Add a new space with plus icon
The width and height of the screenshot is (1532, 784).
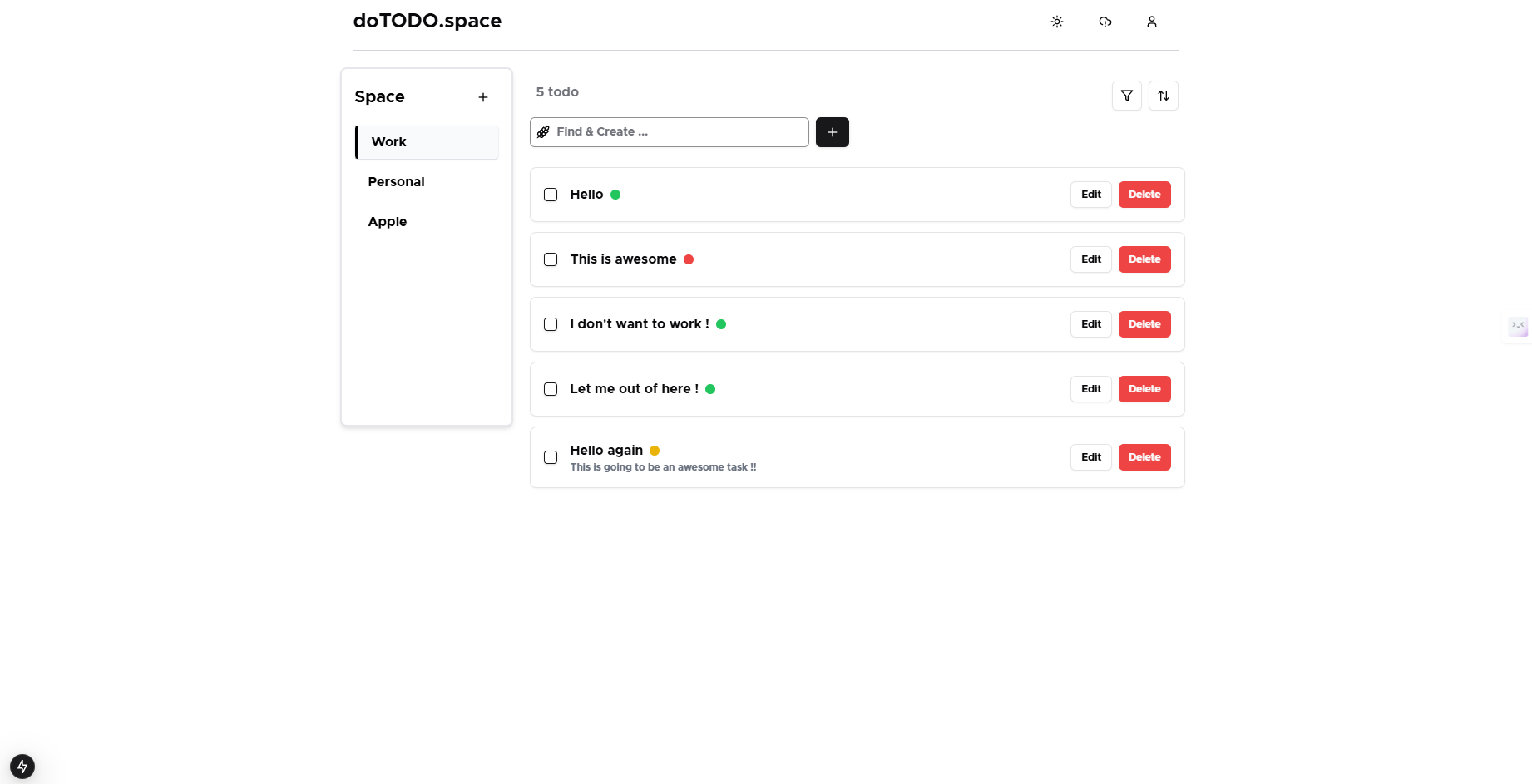click(483, 97)
